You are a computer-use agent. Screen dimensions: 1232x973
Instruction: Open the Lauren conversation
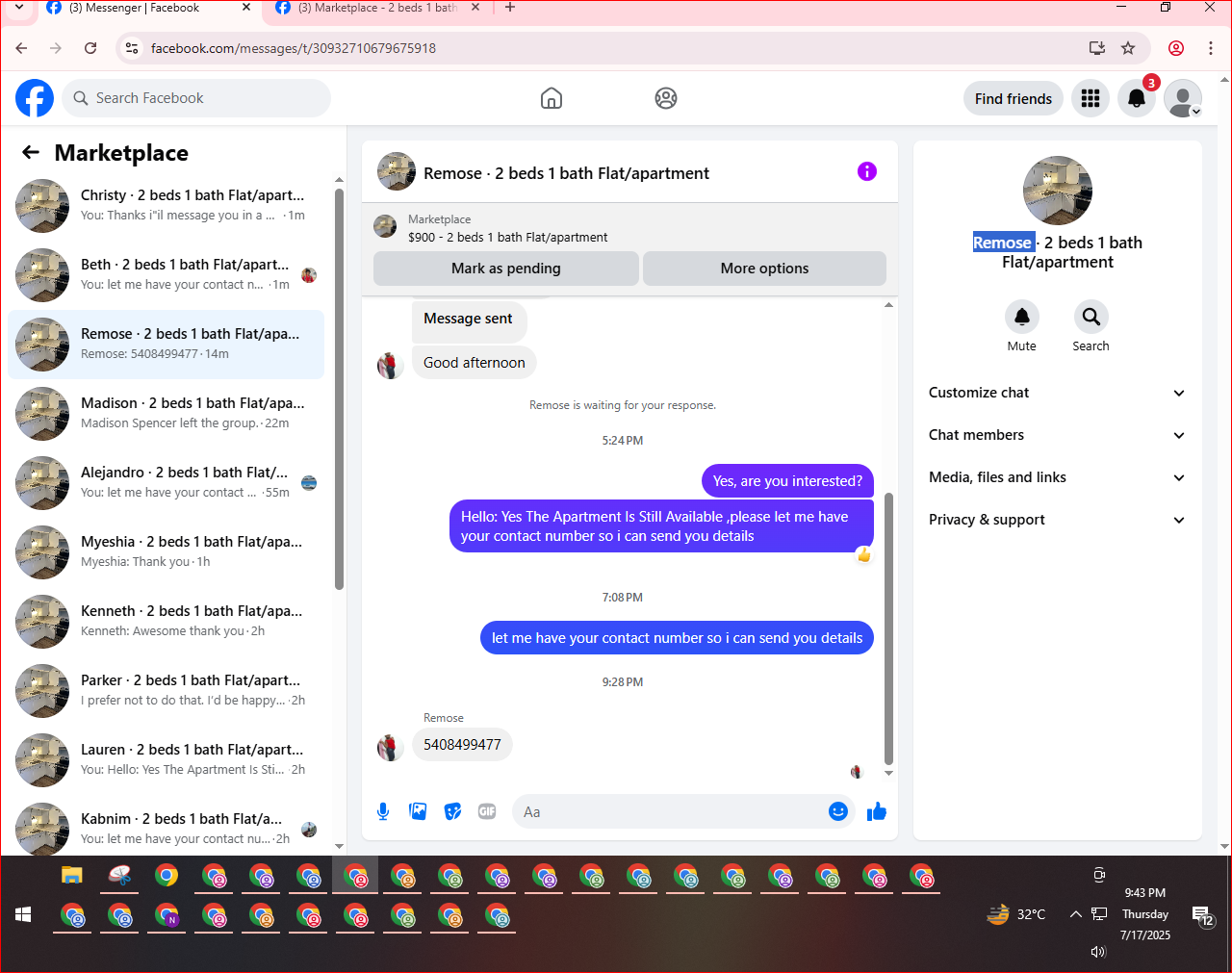pos(166,760)
